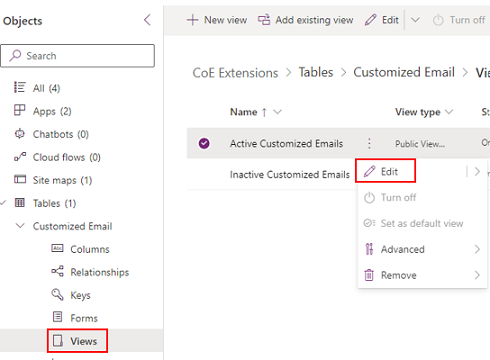Expand the Advanced submenu chevron
490x360 pixels.
pyautogui.click(x=477, y=249)
